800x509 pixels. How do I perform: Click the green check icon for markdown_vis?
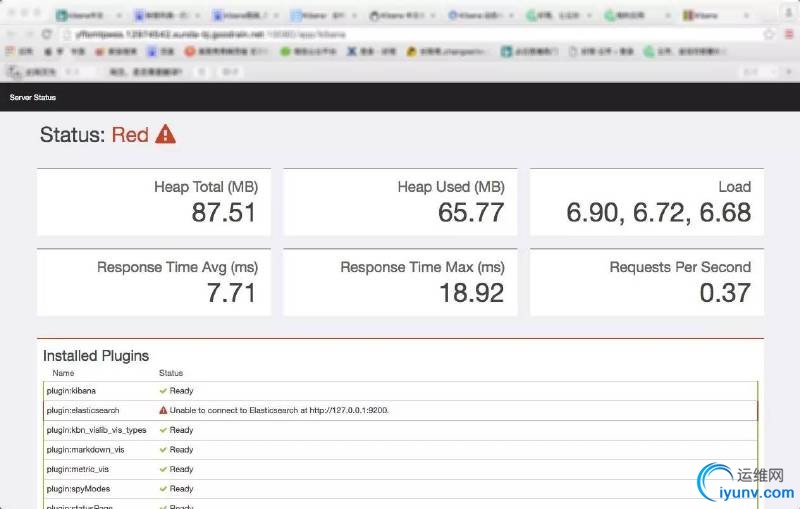[x=163, y=449]
